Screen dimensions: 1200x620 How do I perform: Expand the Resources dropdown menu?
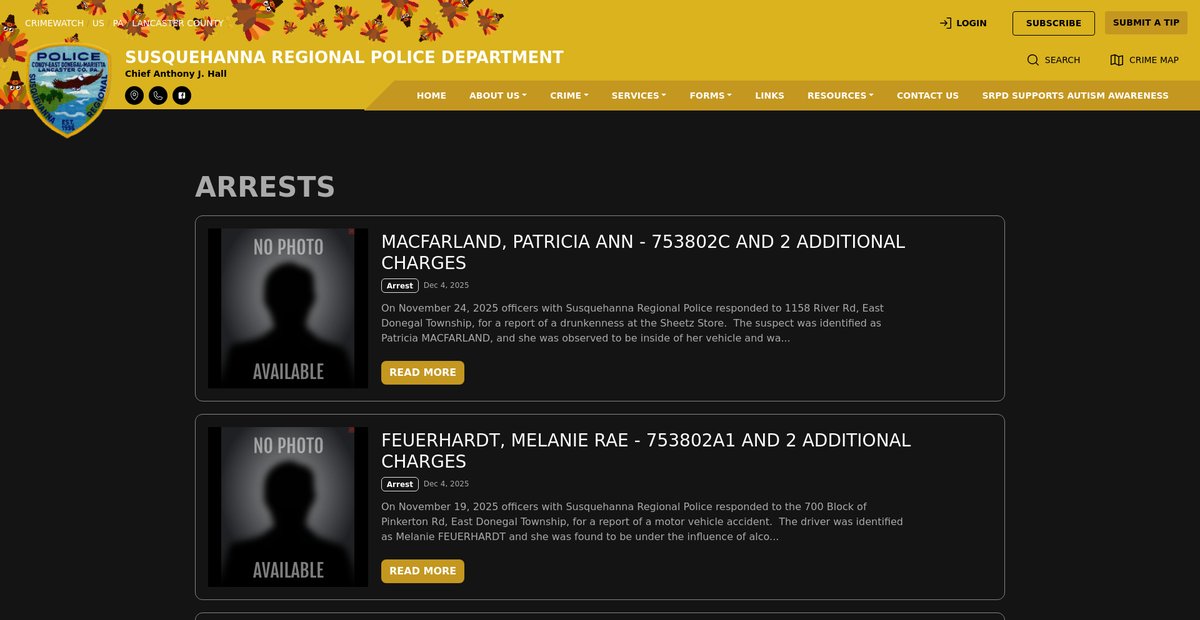[840, 96]
